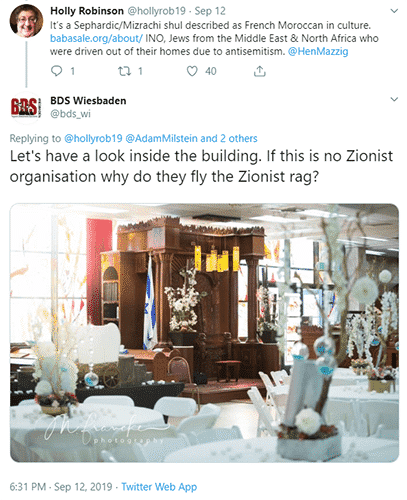Viewport: 407px width, 500px height.
Task: Open the share icon on Holly's tweet
Action: click(259, 71)
